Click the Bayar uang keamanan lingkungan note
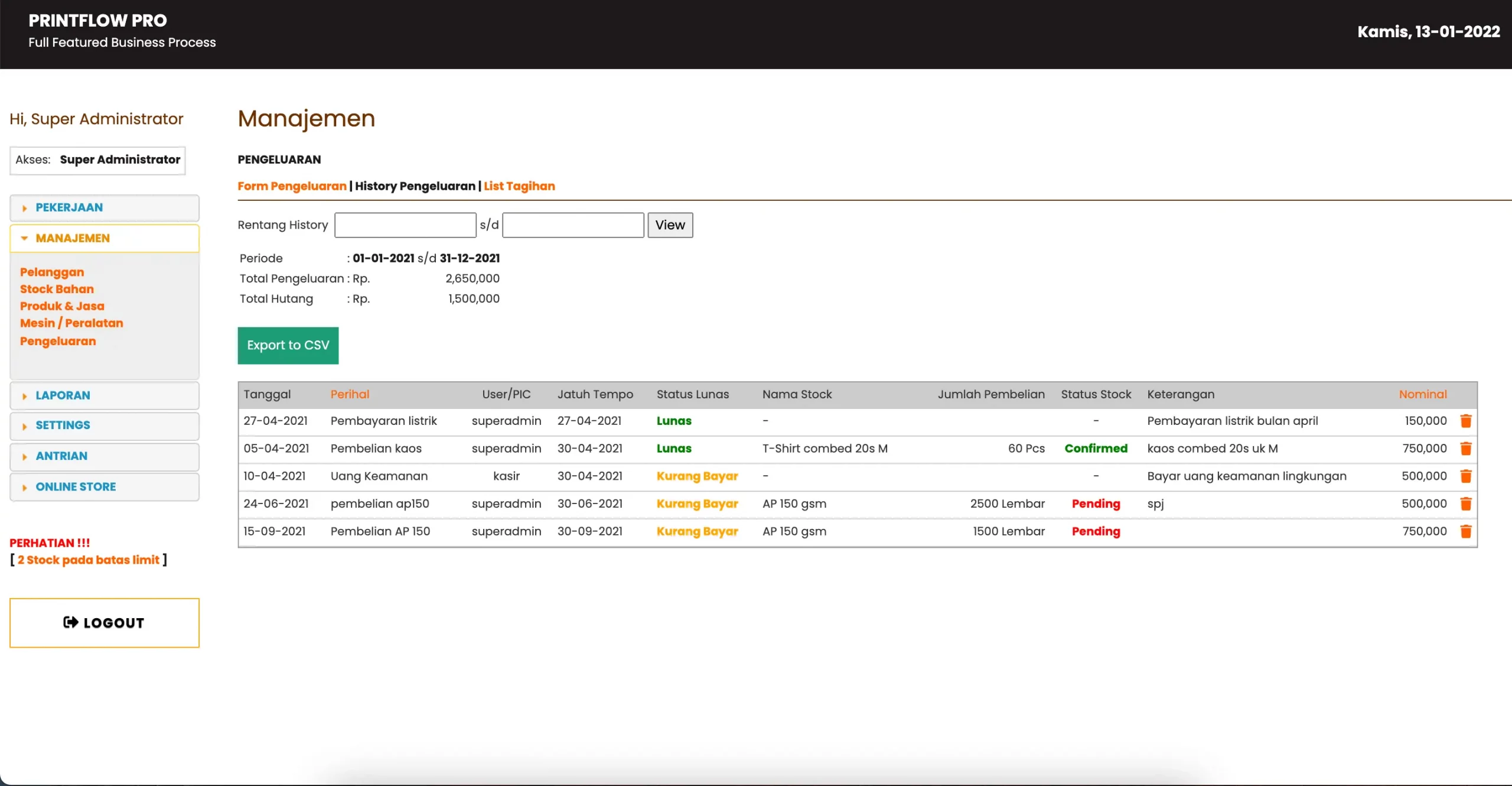 tap(1246, 476)
